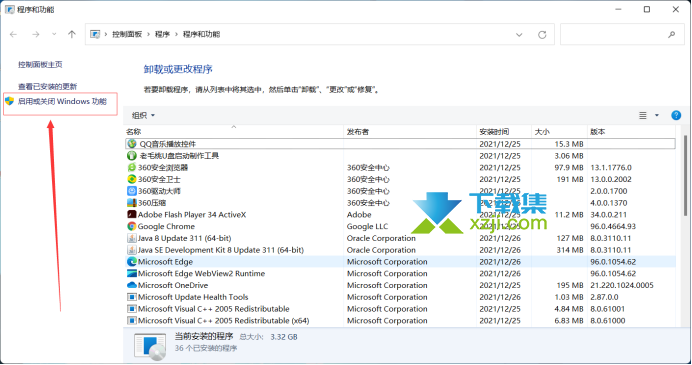Click version 96.0.4664.93 cell

pyautogui.click(x=613, y=226)
